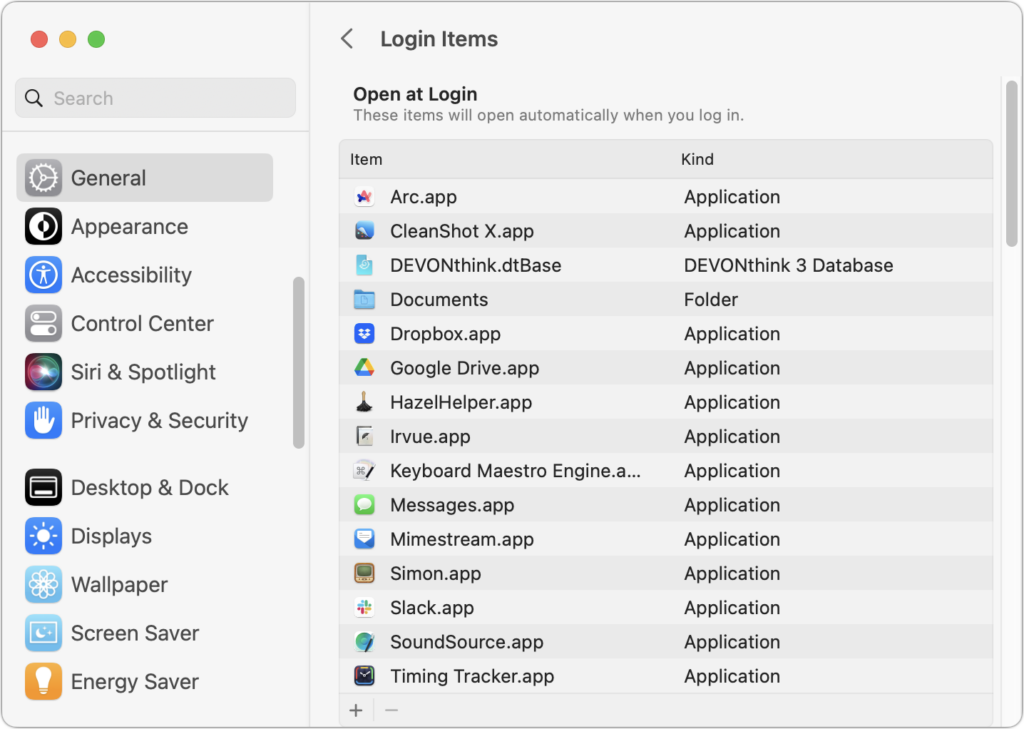Remove a login item using the minus button
The width and height of the screenshot is (1024, 729).
[x=390, y=710]
